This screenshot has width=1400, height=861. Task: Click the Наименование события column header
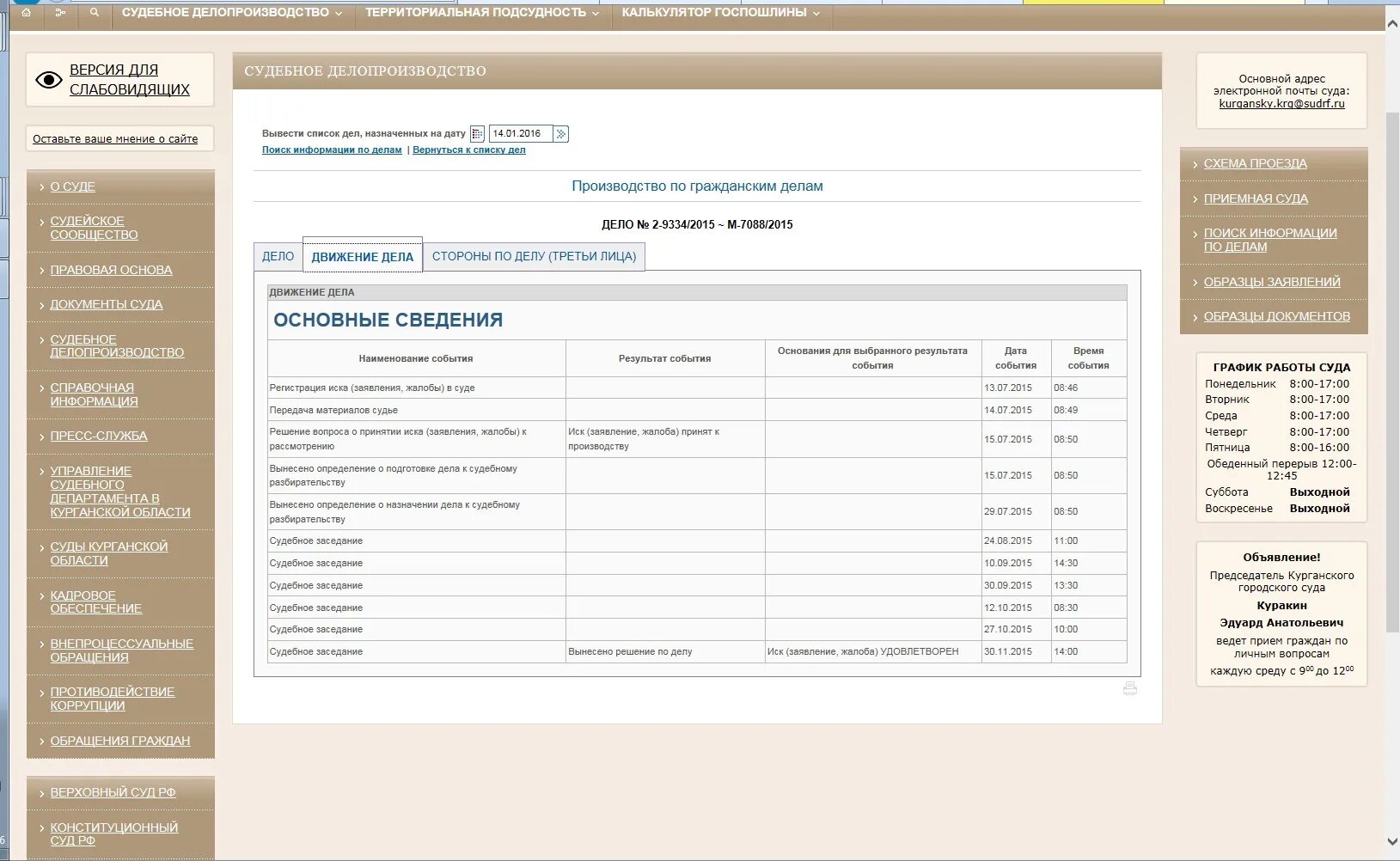pos(416,358)
